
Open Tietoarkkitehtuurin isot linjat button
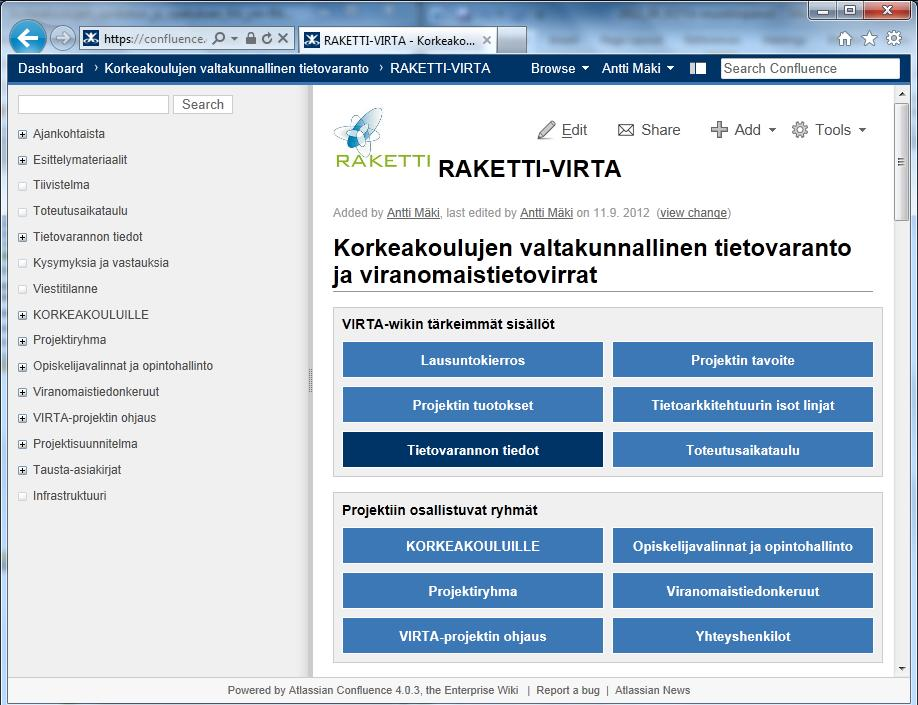(x=742, y=405)
